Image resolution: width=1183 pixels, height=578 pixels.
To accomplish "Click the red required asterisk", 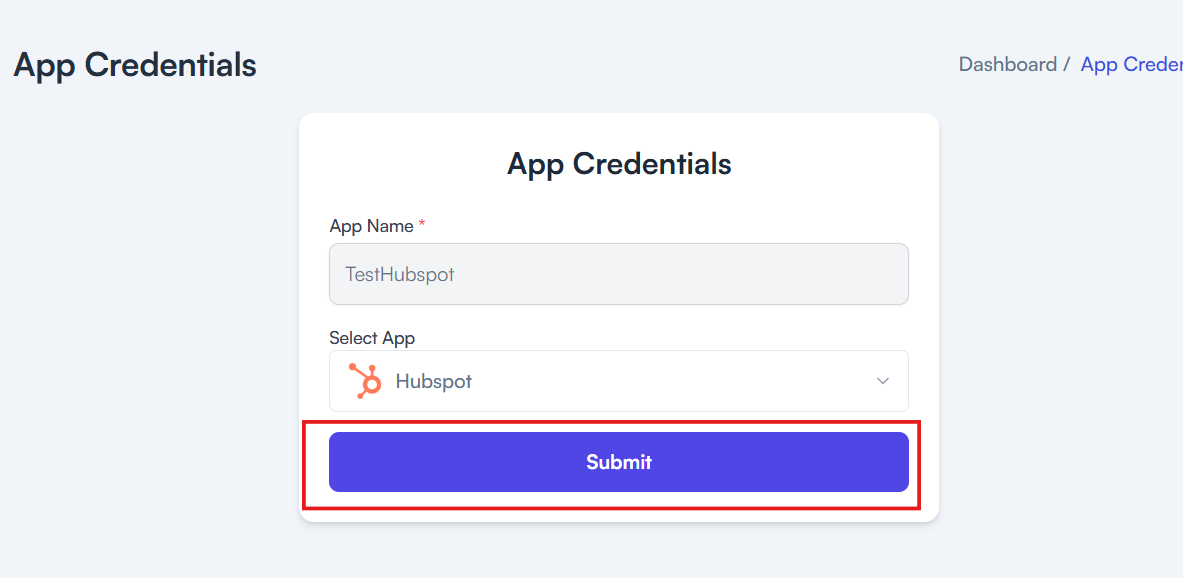I will [422, 224].
